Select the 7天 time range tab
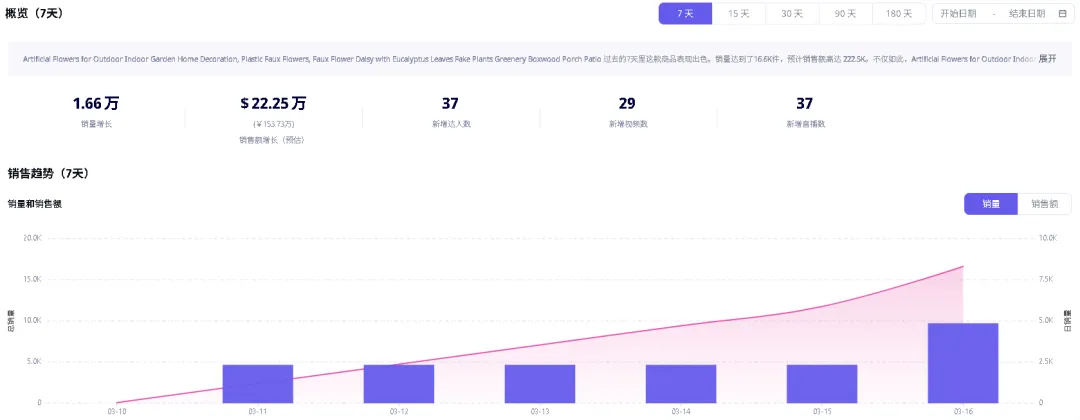This screenshot has height=420, width=1080. (685, 14)
